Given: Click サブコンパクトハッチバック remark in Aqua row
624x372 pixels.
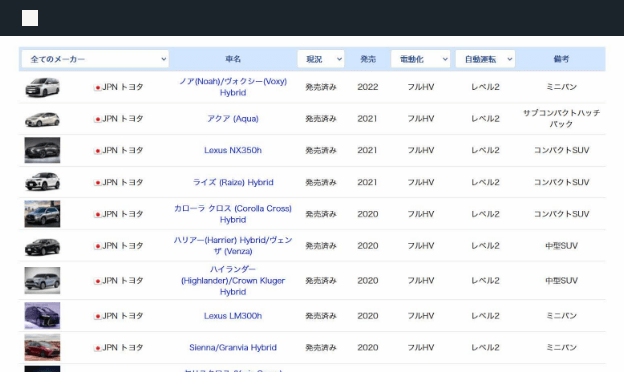Looking at the screenshot, I should point(561,119).
